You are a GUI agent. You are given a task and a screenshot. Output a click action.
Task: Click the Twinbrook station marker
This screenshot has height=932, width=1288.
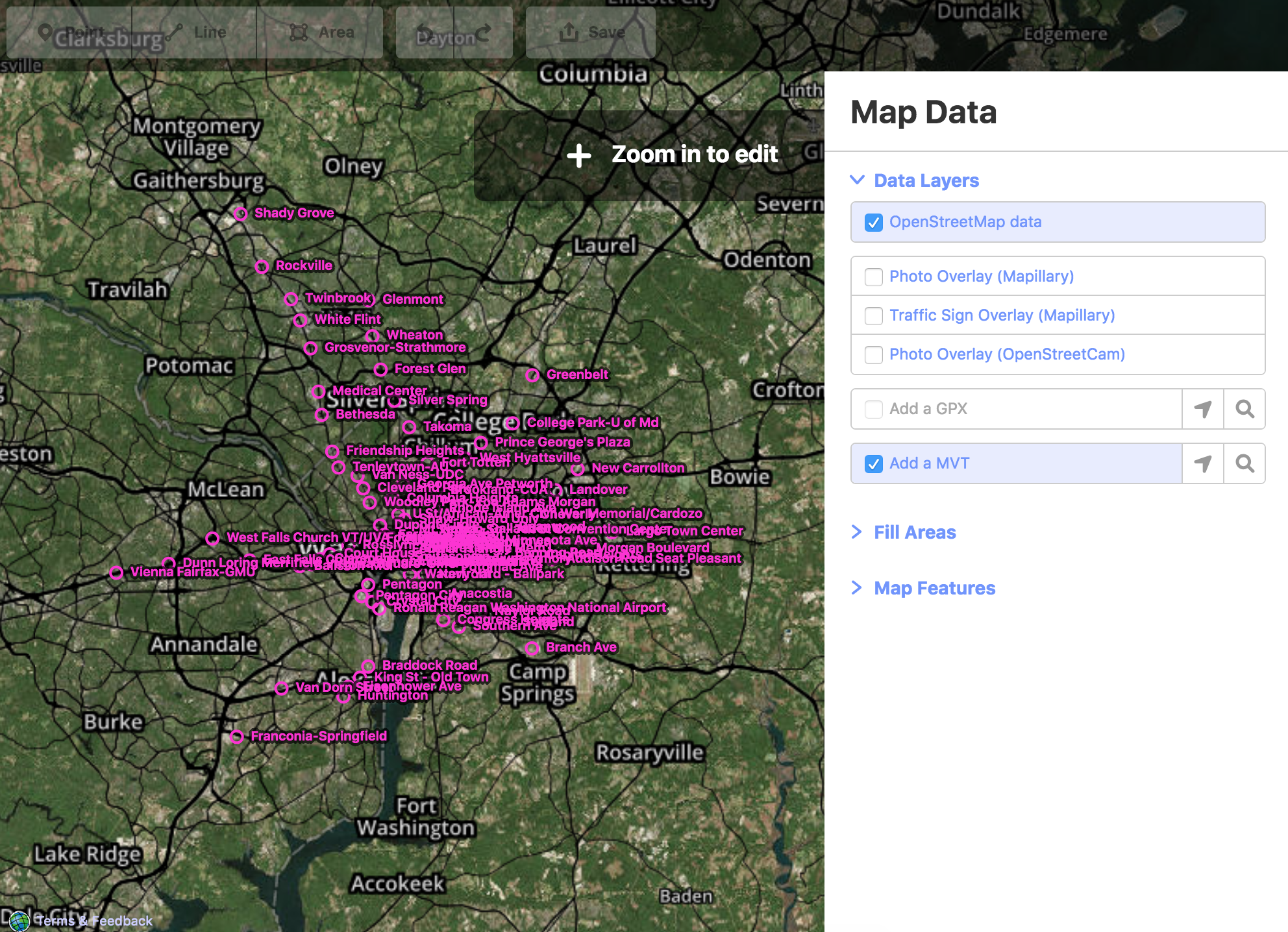coord(291,299)
